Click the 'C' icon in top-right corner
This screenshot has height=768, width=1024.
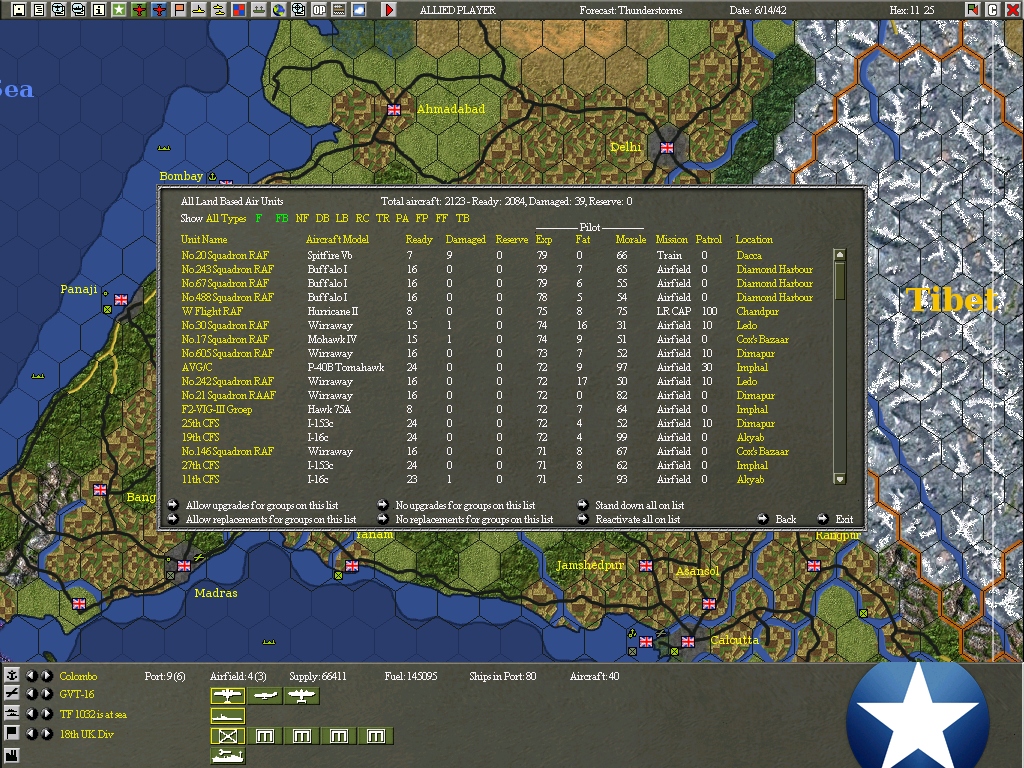tap(993, 9)
